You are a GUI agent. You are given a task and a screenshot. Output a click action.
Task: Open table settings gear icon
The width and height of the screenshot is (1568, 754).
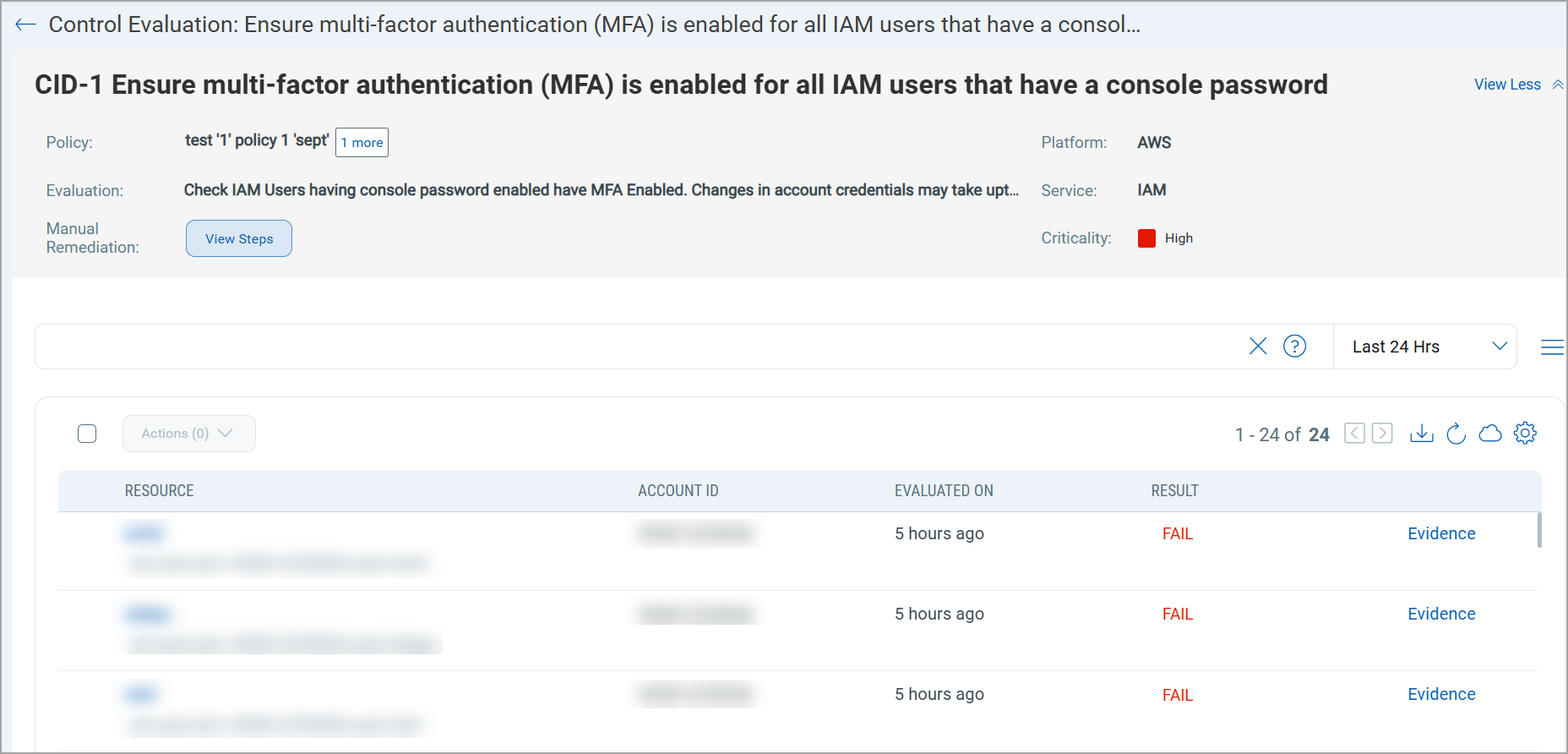[x=1525, y=434]
